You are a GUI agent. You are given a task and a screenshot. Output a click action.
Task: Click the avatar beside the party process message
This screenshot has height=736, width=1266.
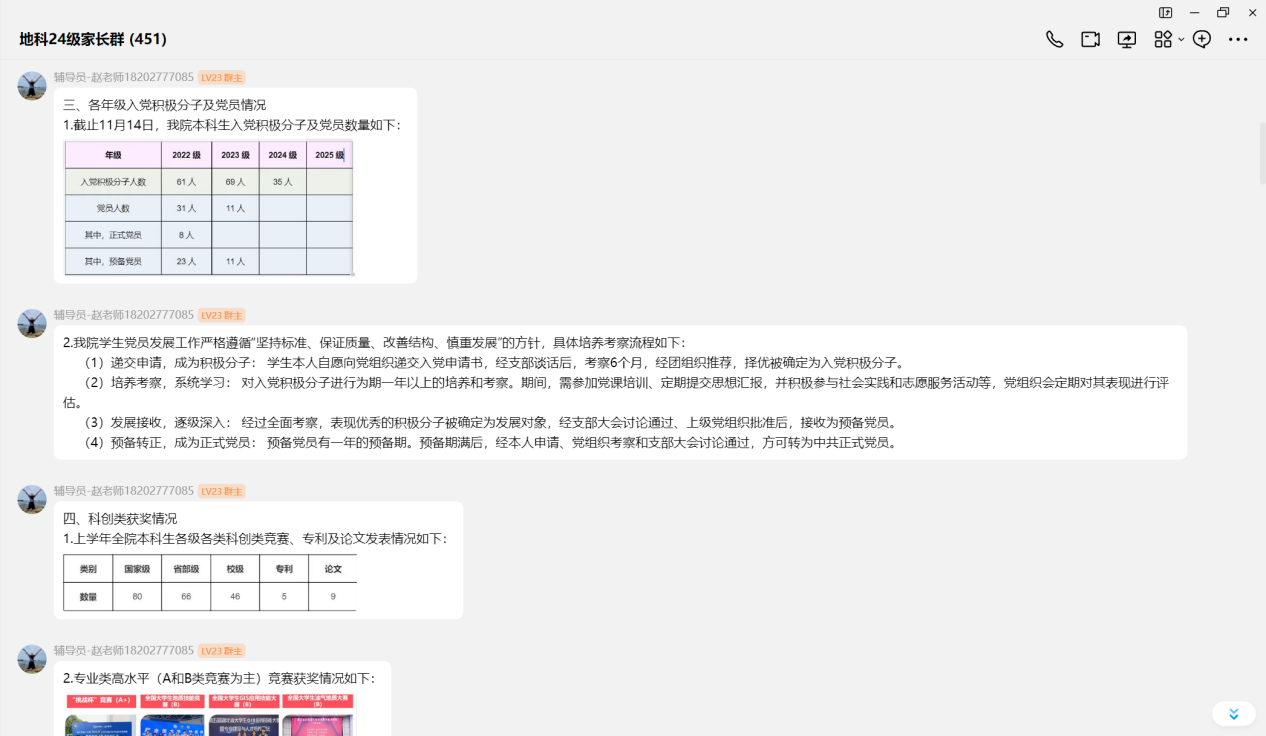(32, 324)
